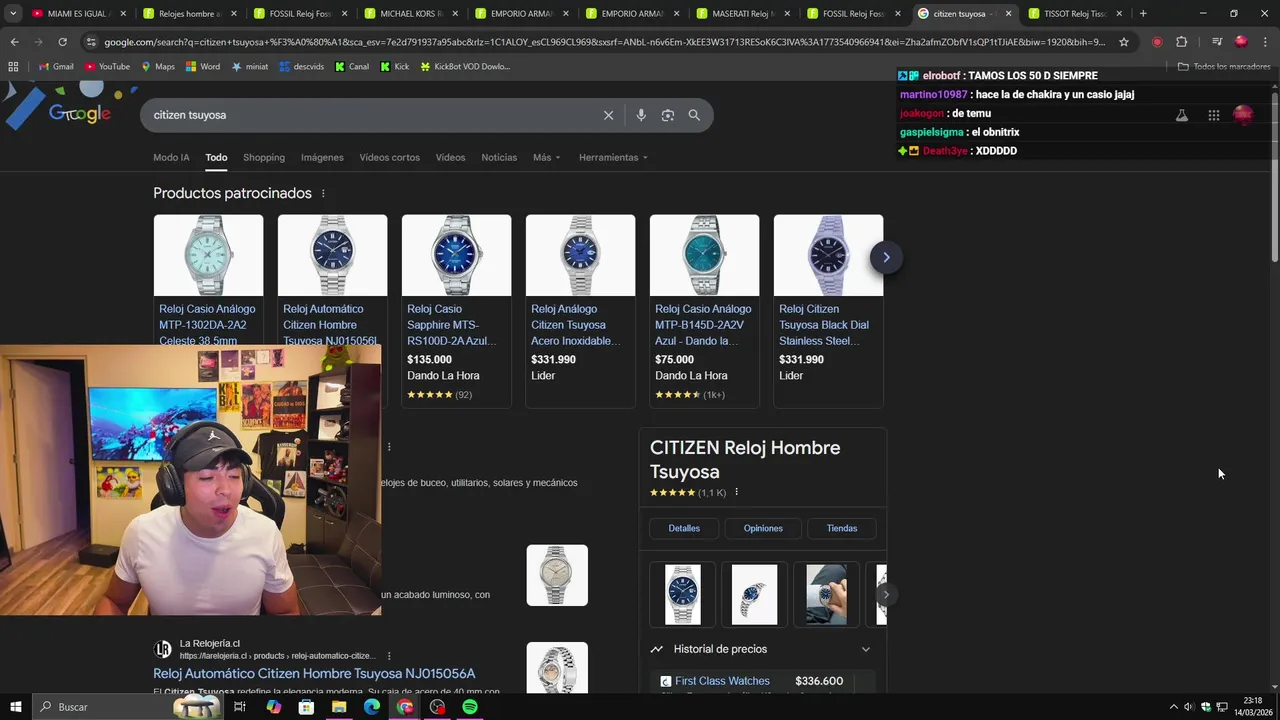Open the Word bookmark
1280x720 pixels.
pos(202,66)
